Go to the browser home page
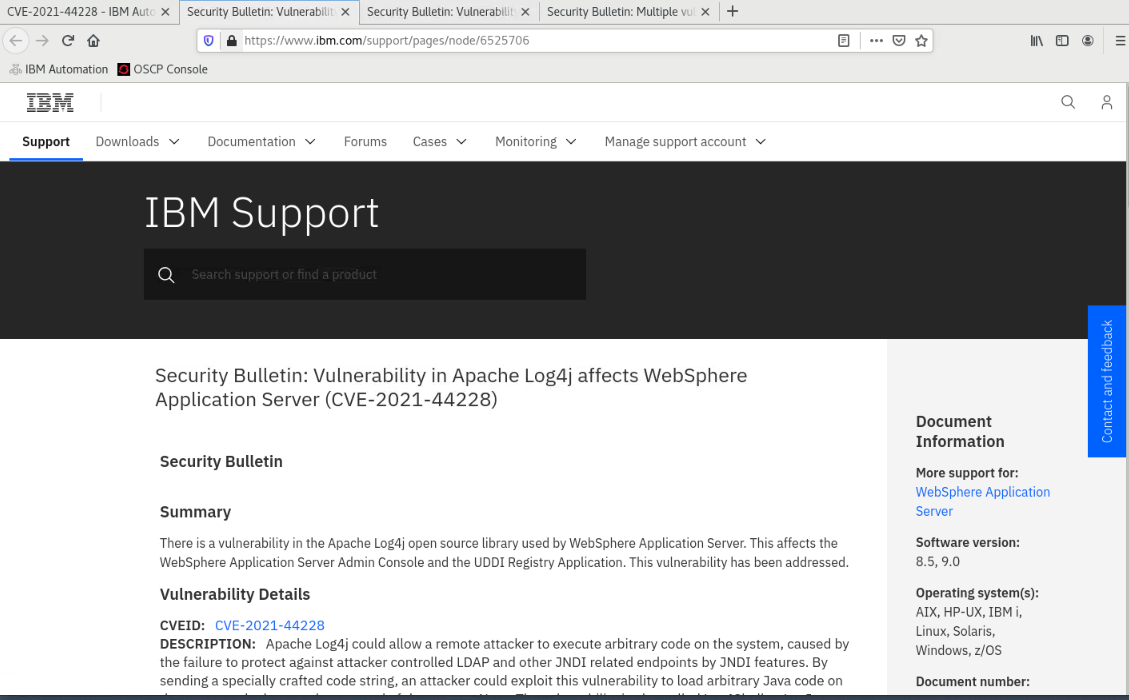 pyautogui.click(x=93, y=41)
